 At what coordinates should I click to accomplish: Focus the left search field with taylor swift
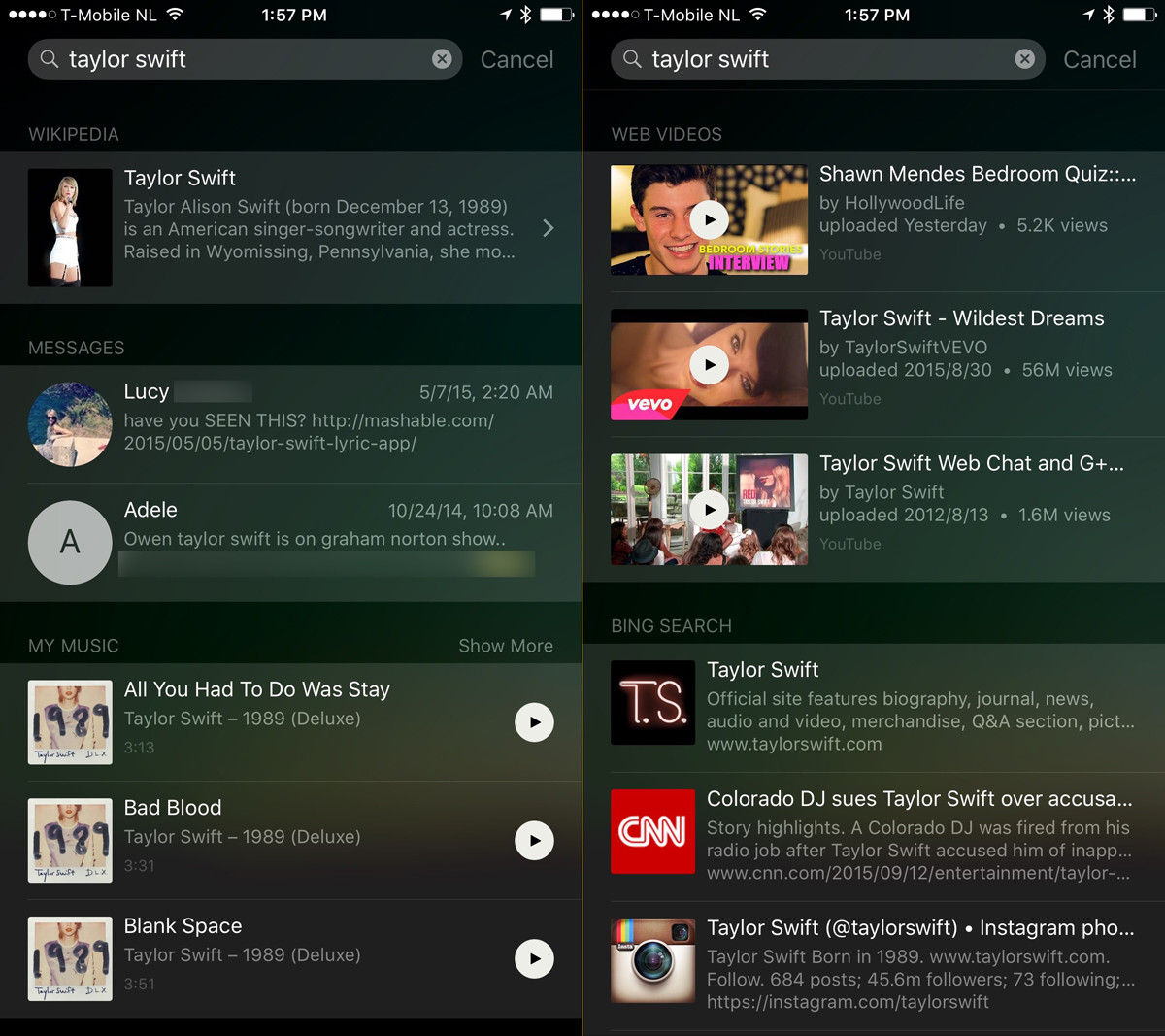pos(245,59)
